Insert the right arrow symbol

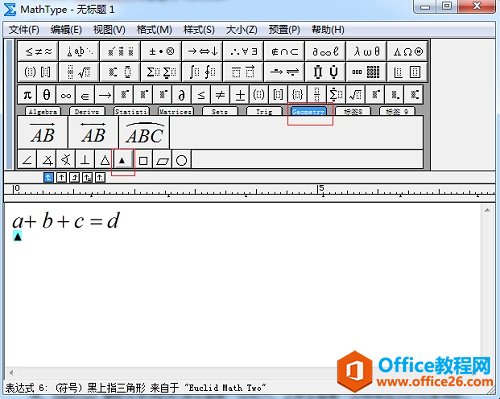pyautogui.click(x=105, y=95)
